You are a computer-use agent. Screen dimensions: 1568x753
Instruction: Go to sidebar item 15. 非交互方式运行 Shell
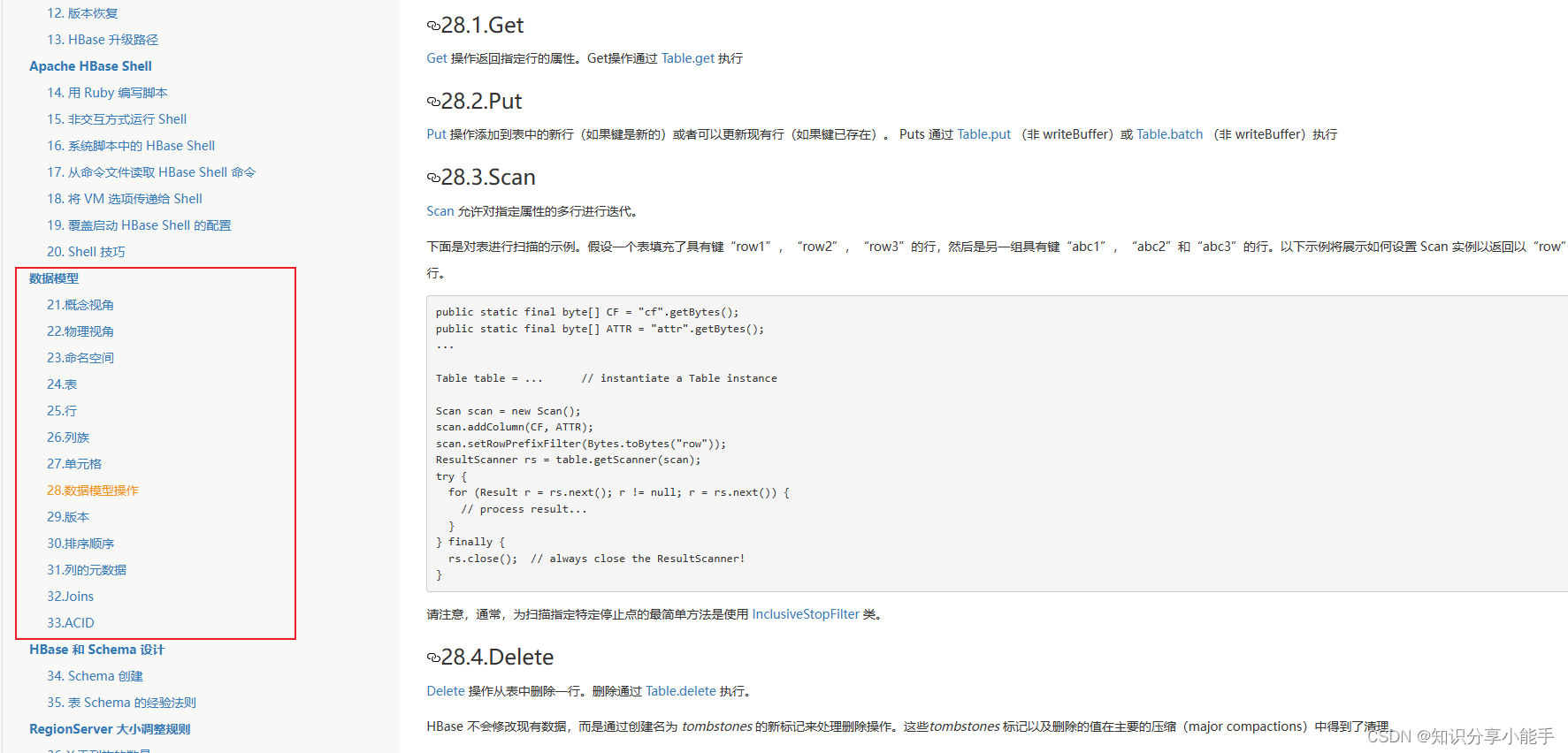pos(117,119)
